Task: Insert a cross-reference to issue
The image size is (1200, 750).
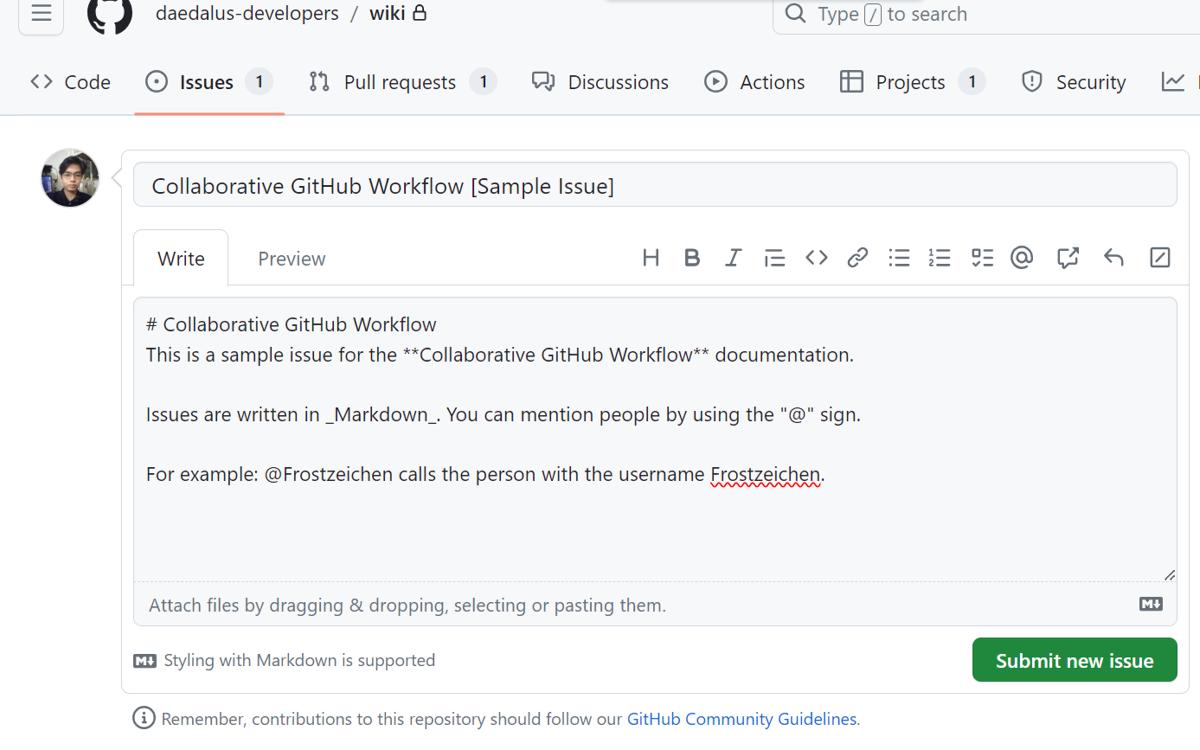Action: coord(1068,258)
